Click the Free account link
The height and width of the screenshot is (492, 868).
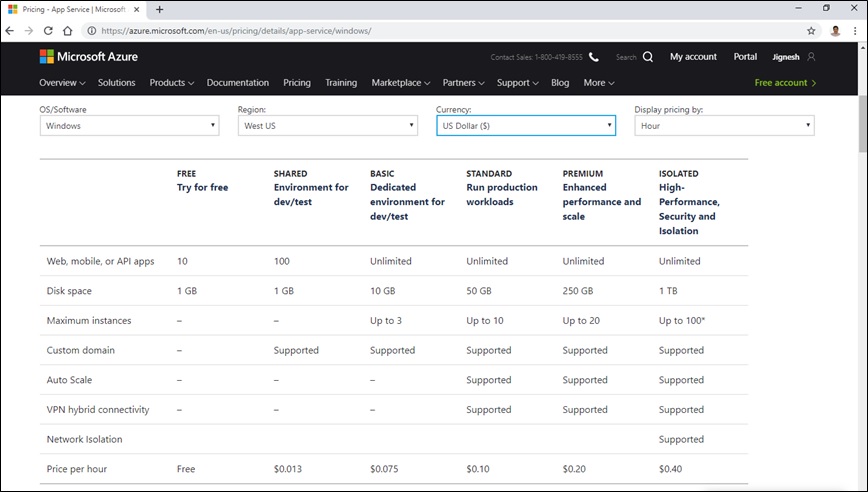click(785, 83)
